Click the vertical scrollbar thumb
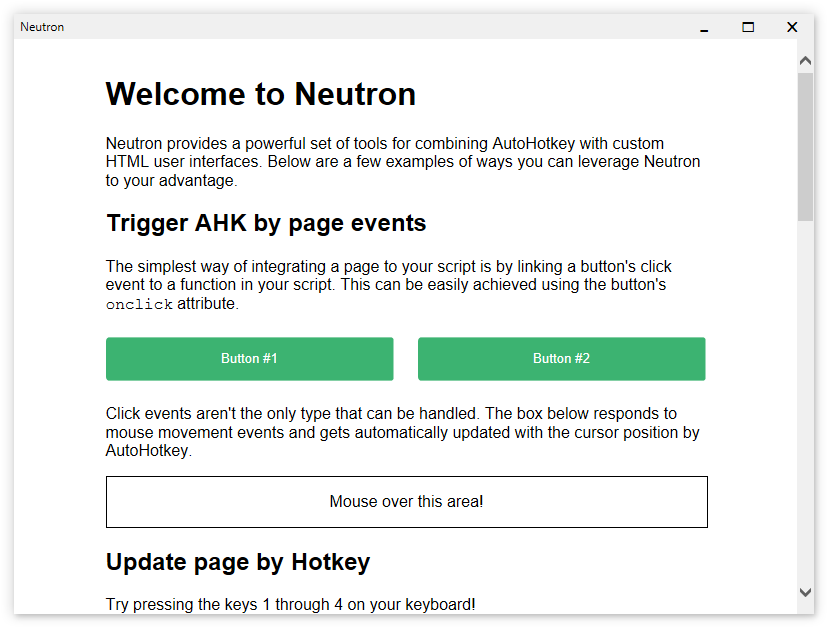This screenshot has height=629, width=831. pyautogui.click(x=805, y=147)
